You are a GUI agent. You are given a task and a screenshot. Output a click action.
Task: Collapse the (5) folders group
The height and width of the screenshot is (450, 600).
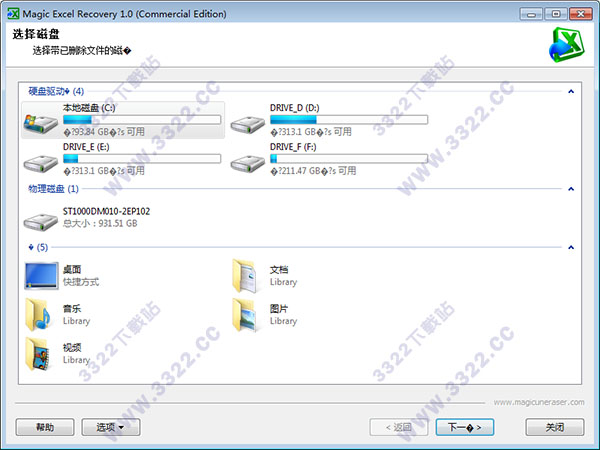point(571,247)
